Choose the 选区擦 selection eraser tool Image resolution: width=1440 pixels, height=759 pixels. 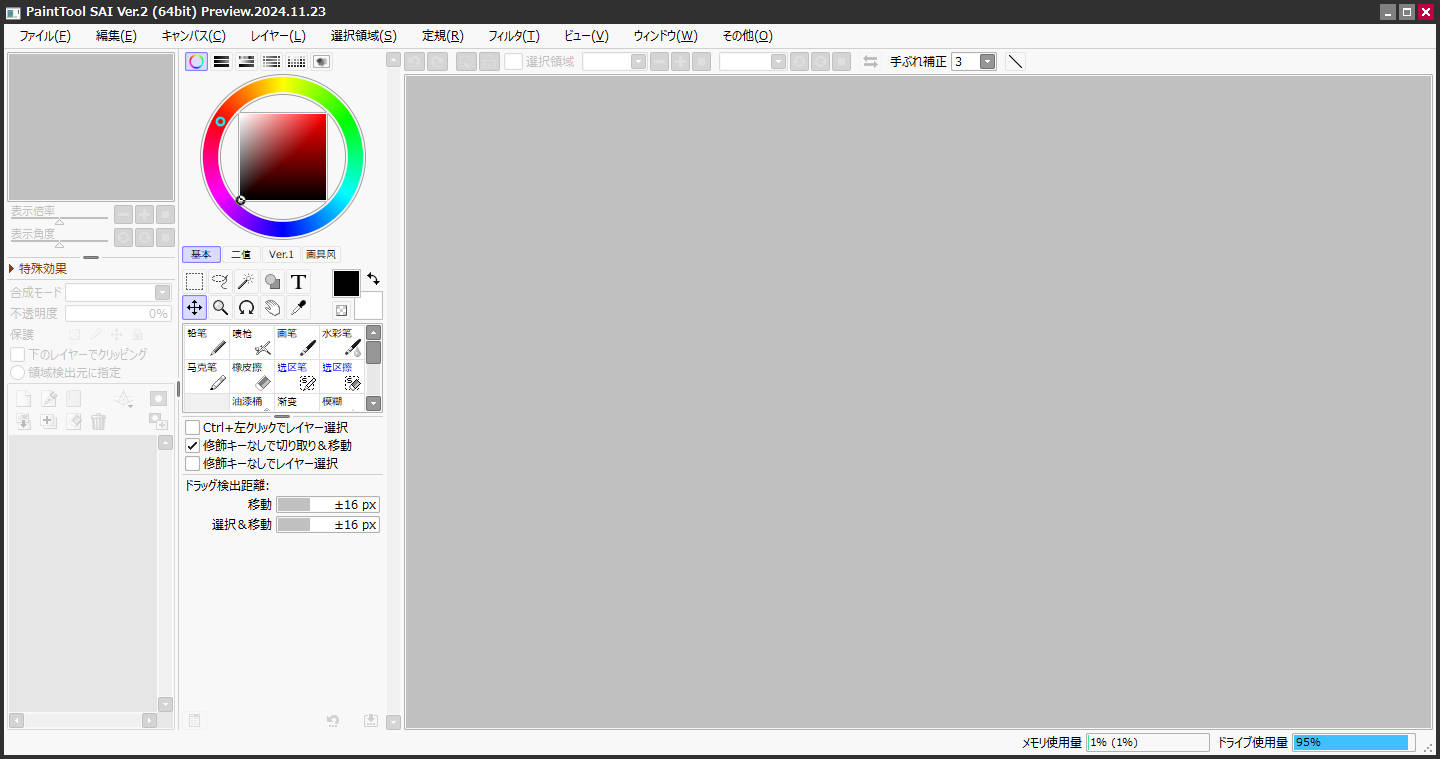point(342,376)
